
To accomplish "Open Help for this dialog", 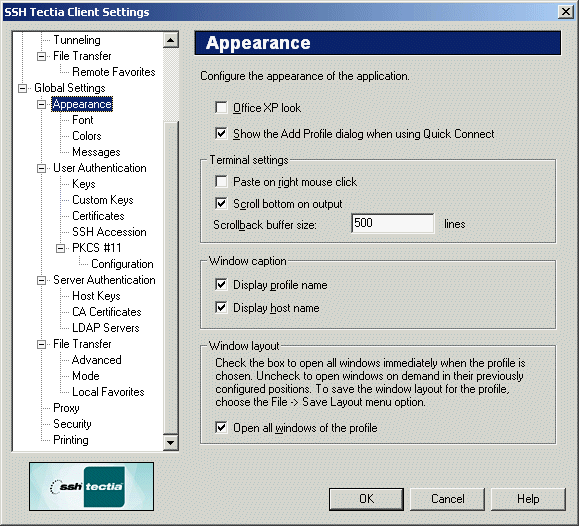I will (x=528, y=499).
